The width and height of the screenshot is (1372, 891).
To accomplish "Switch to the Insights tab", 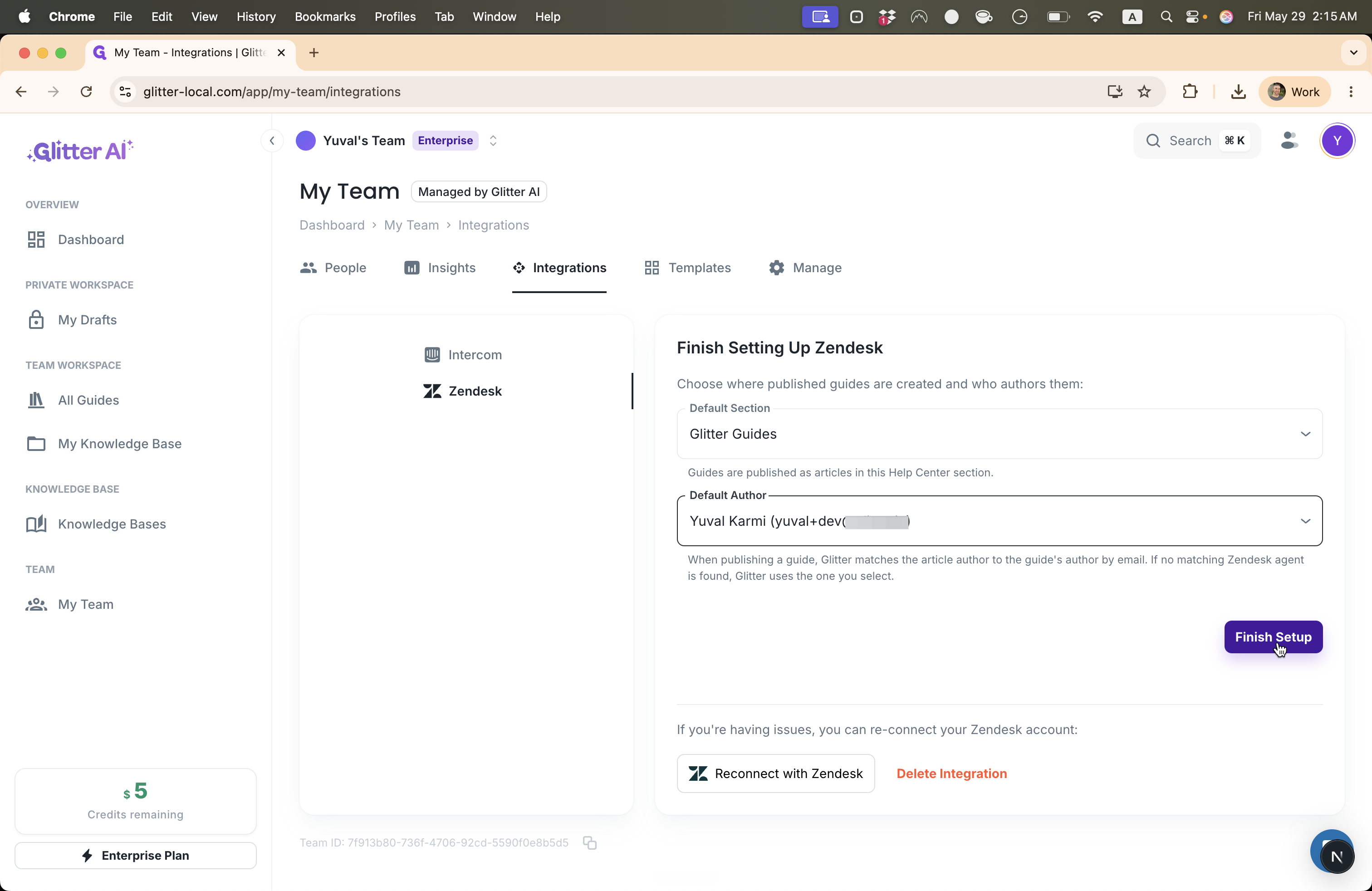I will pos(440,267).
